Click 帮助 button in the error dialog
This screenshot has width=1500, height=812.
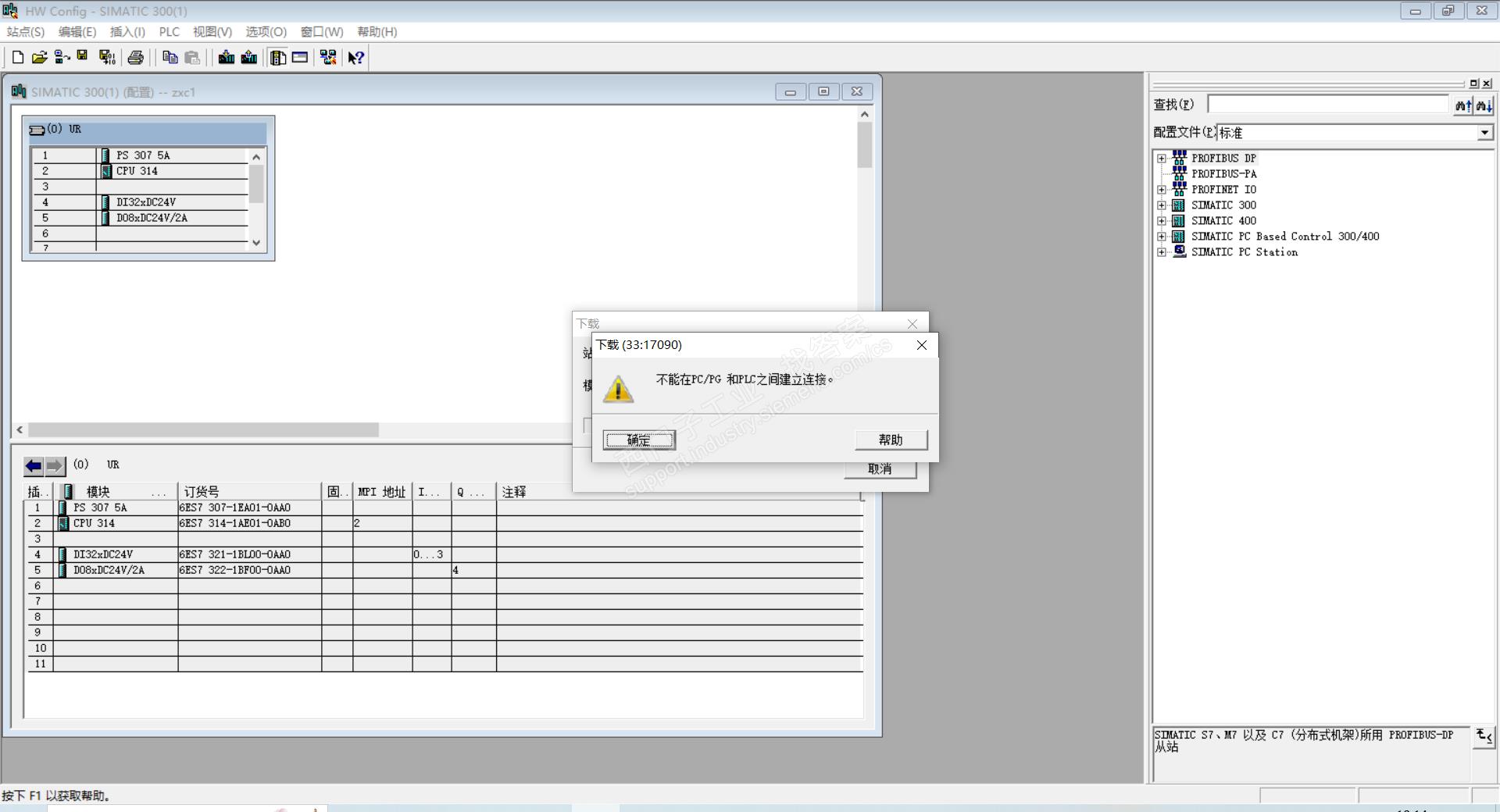click(891, 440)
